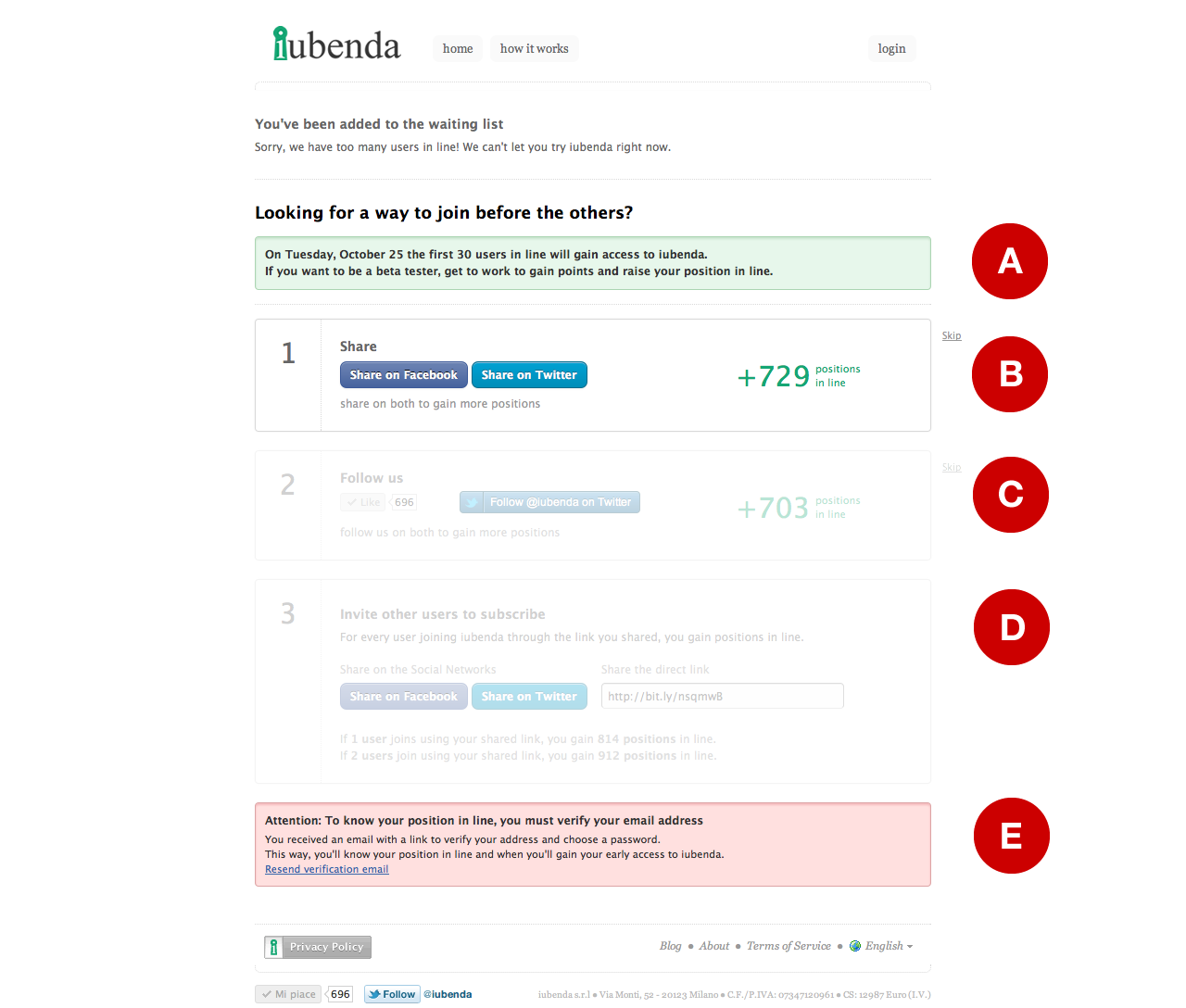Toggle the Like button in Follow us

[x=362, y=502]
